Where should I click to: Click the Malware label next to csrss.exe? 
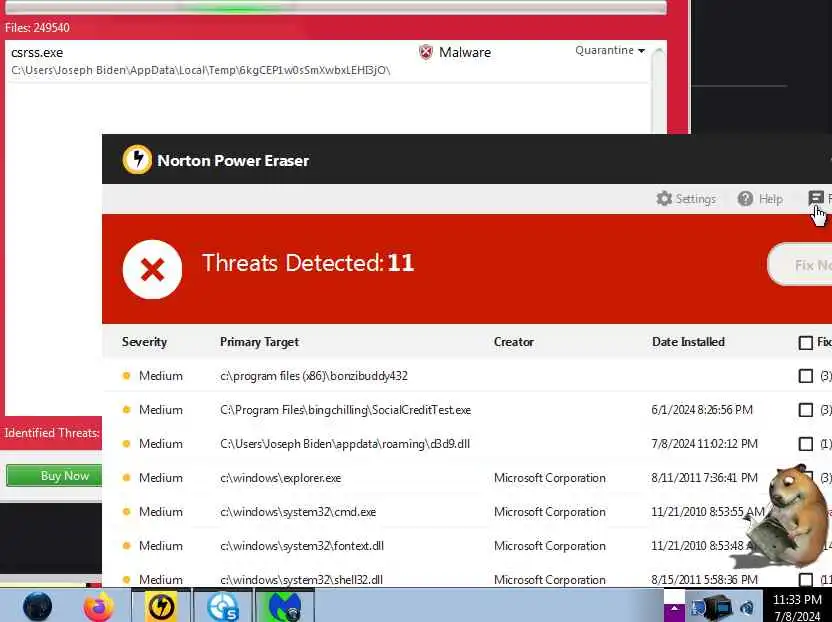[x=465, y=52]
